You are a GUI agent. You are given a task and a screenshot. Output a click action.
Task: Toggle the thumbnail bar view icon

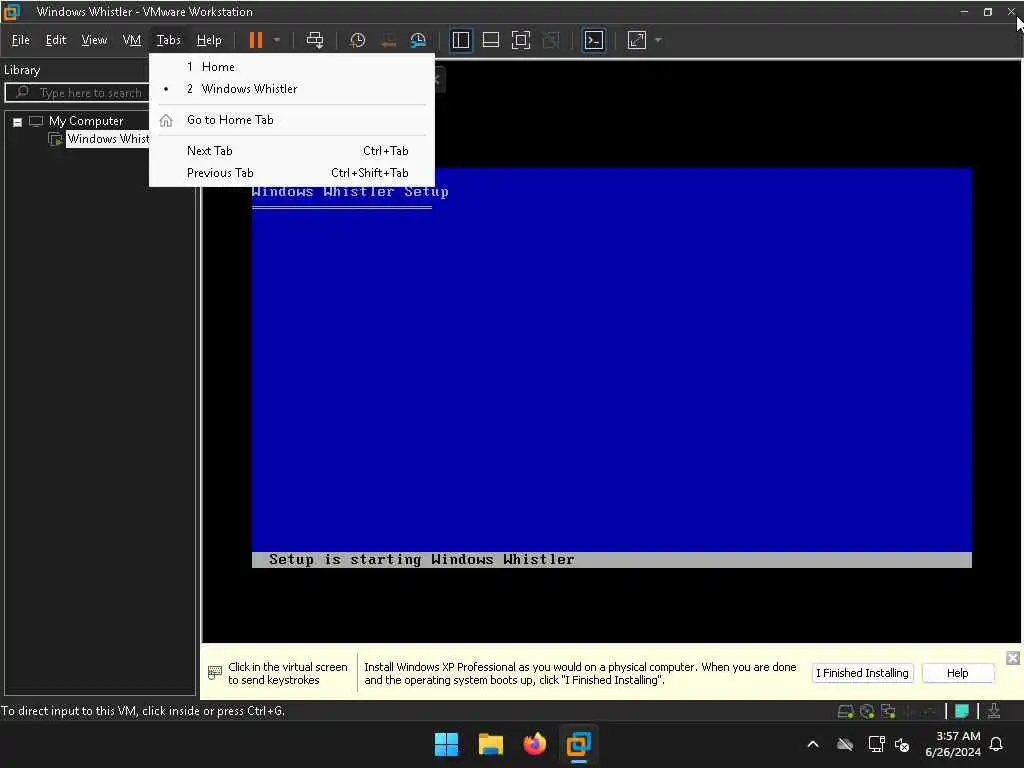point(490,40)
